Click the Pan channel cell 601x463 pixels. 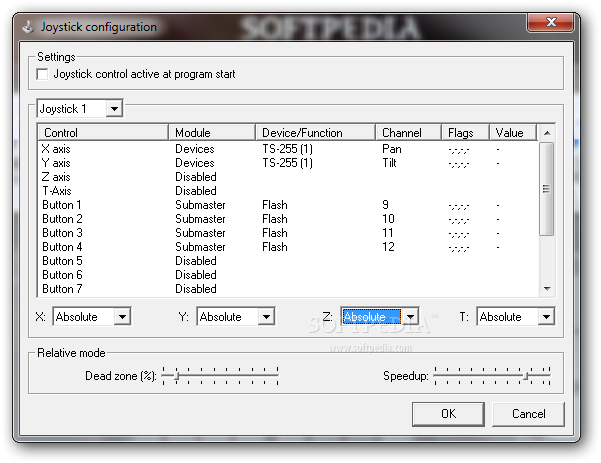[x=392, y=149]
